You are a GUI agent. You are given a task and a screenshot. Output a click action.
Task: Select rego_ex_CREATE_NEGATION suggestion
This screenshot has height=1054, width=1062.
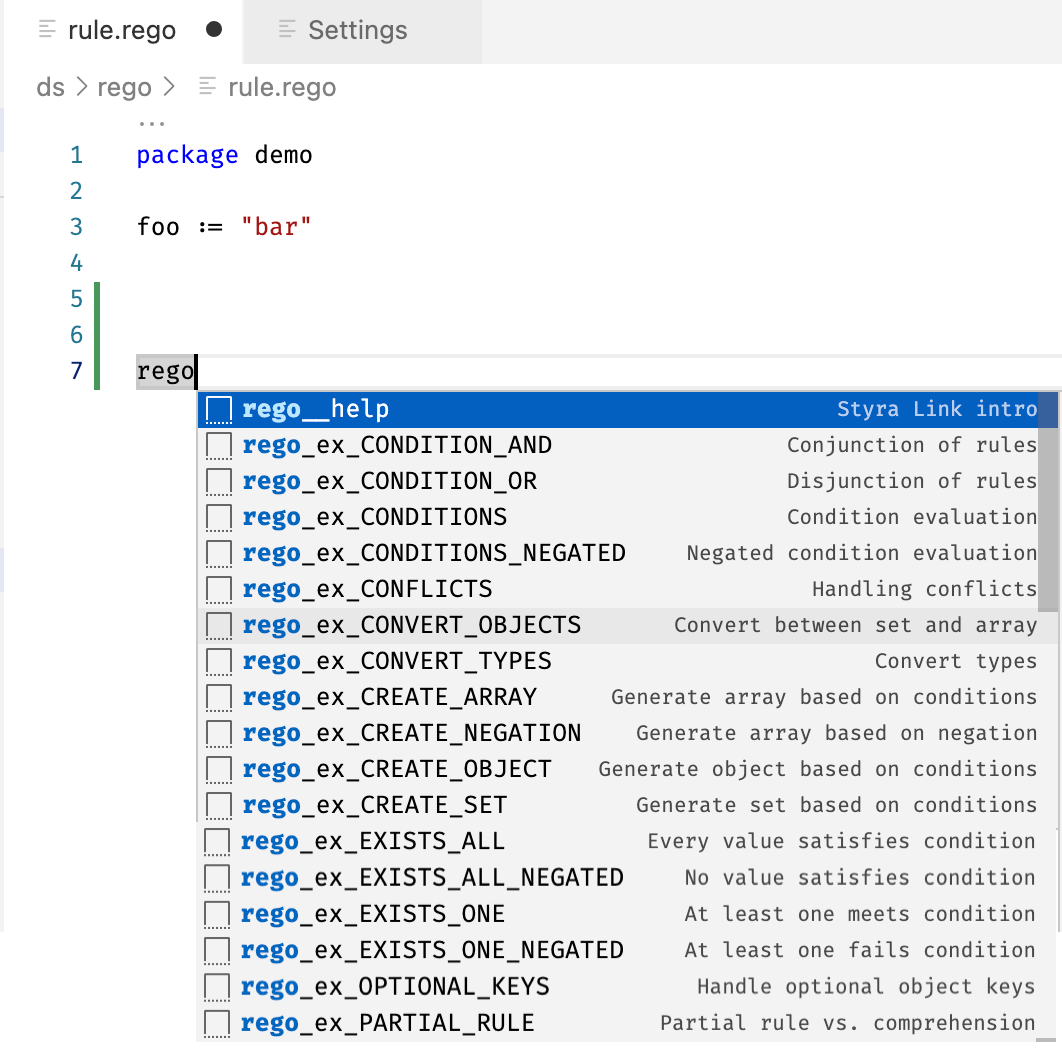(x=627, y=732)
